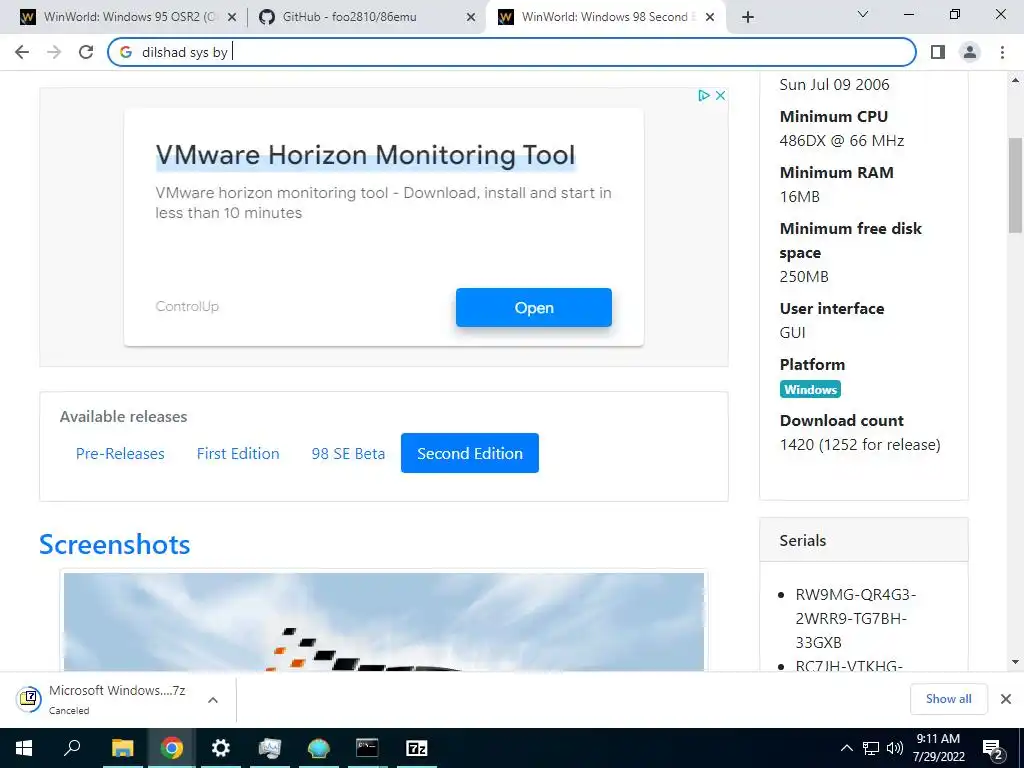Open Command Prompt from taskbar
Viewport: 1024px width, 768px height.
coord(367,748)
